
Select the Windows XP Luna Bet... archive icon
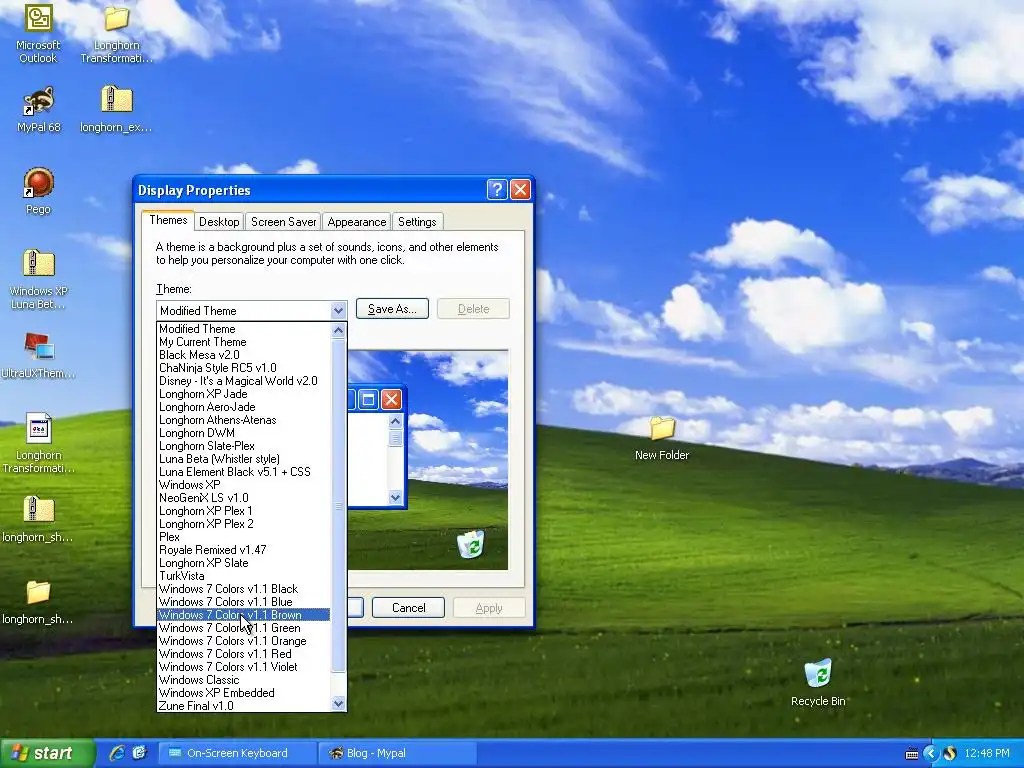point(39,279)
